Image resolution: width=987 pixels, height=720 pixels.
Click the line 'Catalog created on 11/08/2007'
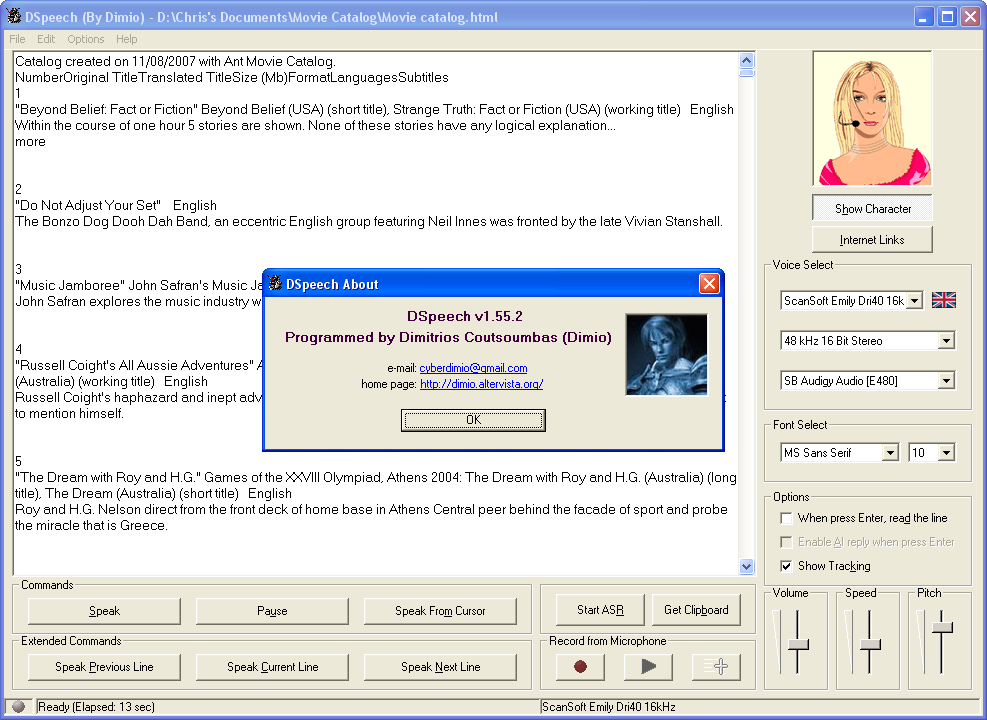[x=176, y=61]
